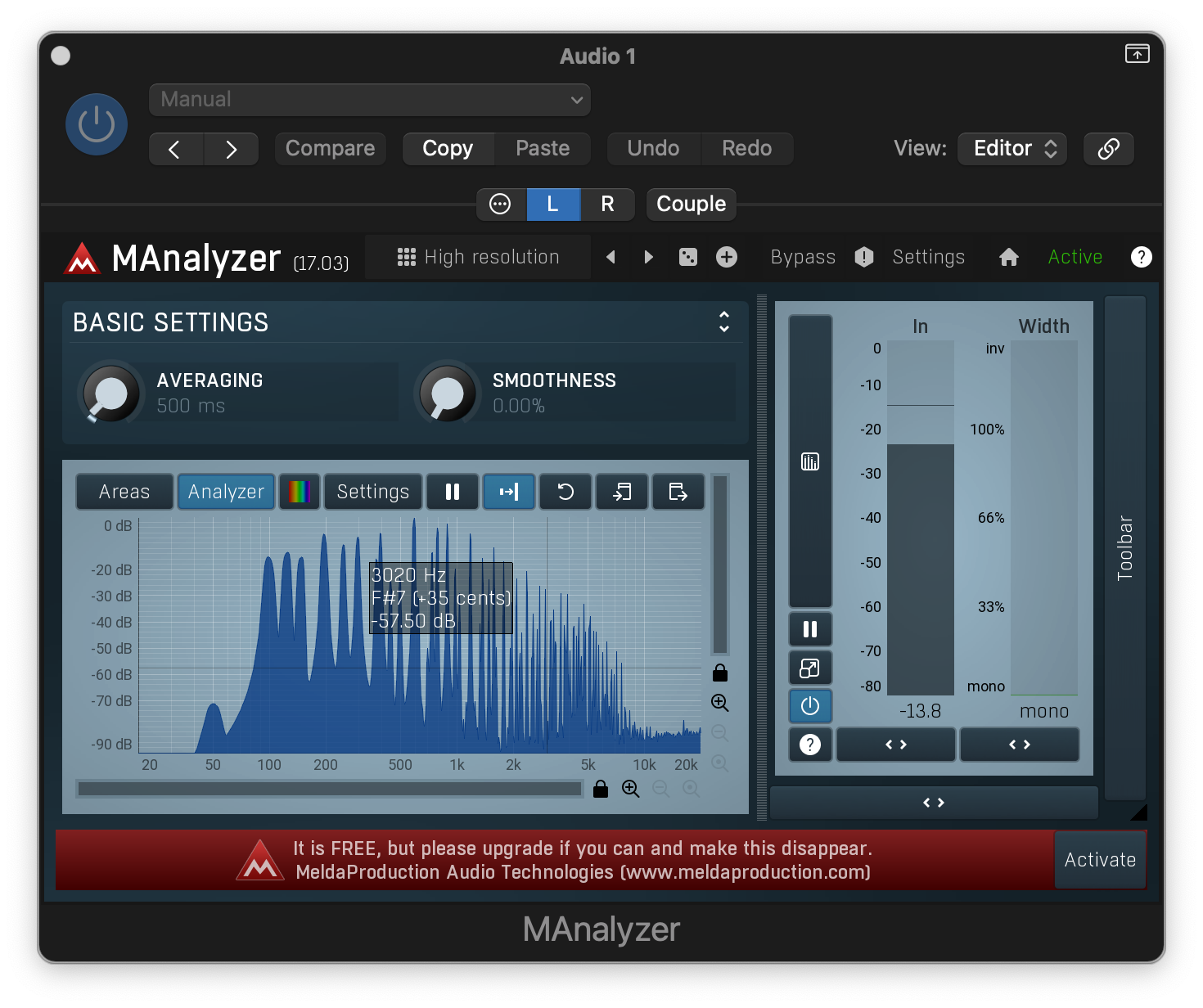Click the horizontal scrollbar under the spectrum graph
The image size is (1203, 1008).
pos(329,789)
